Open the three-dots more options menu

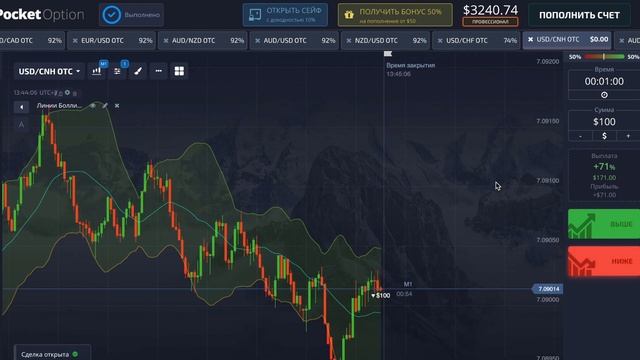(x=158, y=71)
